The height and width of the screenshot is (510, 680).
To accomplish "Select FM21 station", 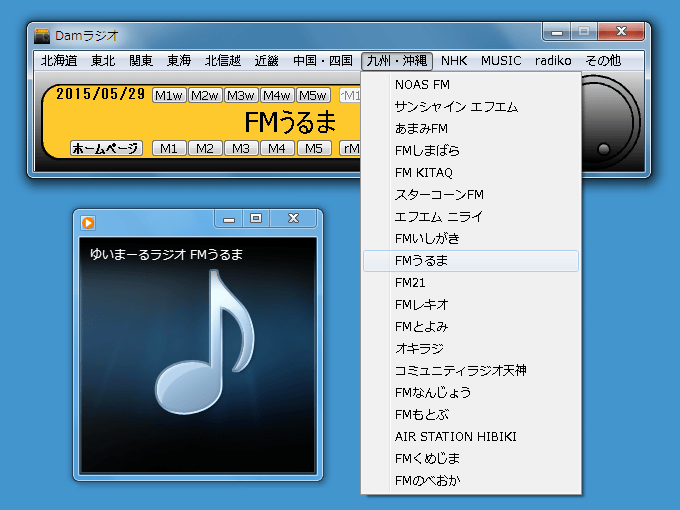I will [x=471, y=283].
